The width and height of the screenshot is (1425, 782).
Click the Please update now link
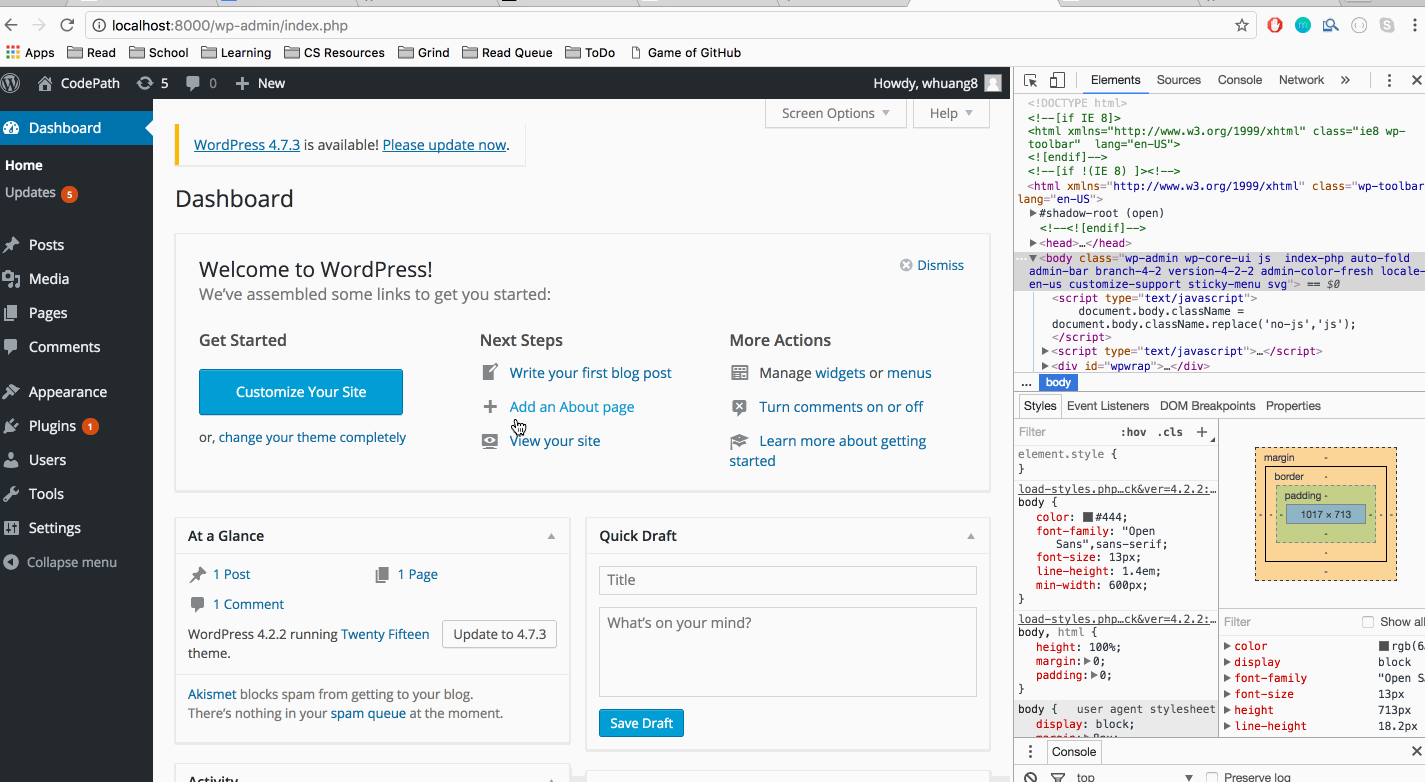tap(444, 145)
